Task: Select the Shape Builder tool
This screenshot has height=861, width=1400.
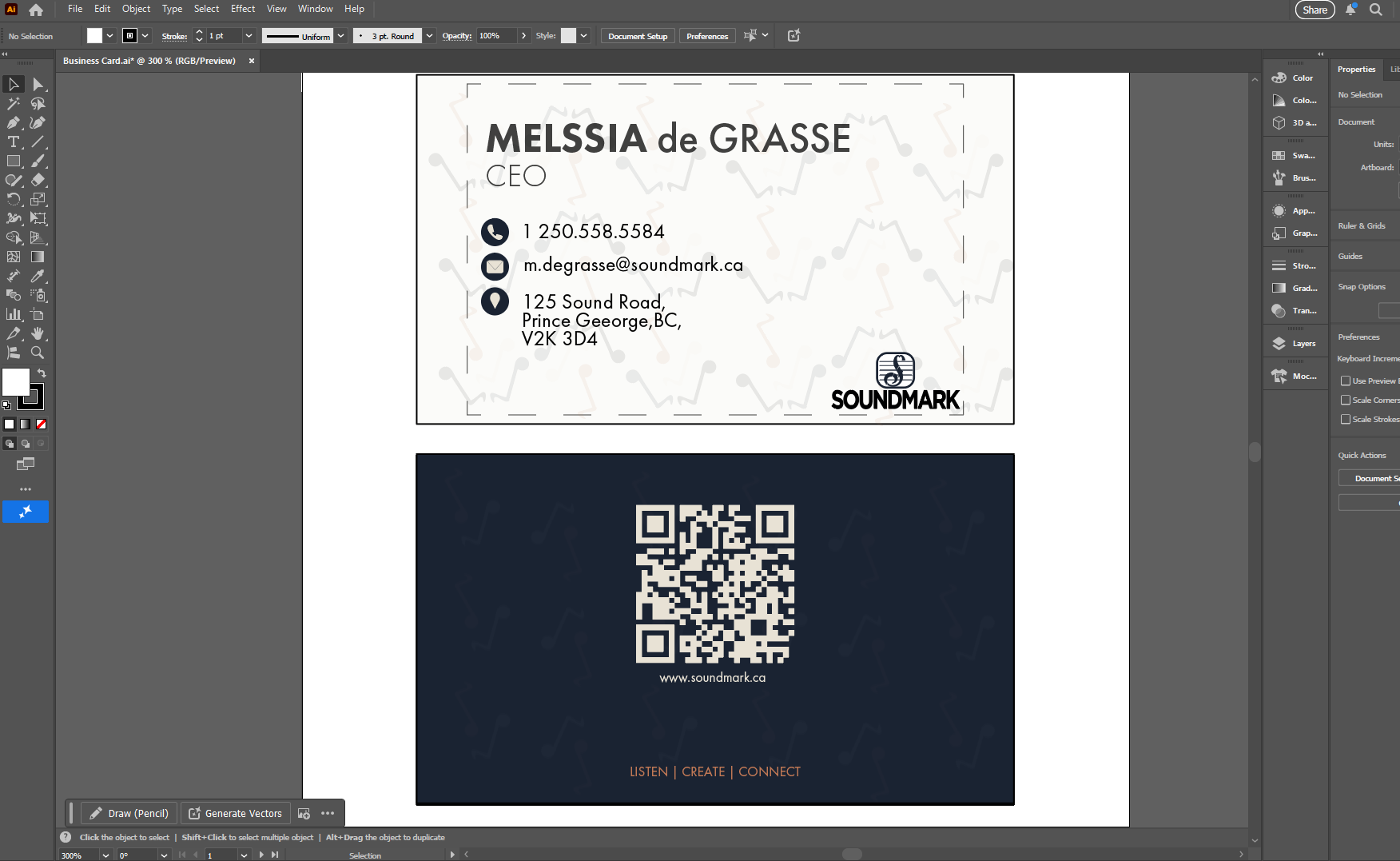Action: click(14, 237)
